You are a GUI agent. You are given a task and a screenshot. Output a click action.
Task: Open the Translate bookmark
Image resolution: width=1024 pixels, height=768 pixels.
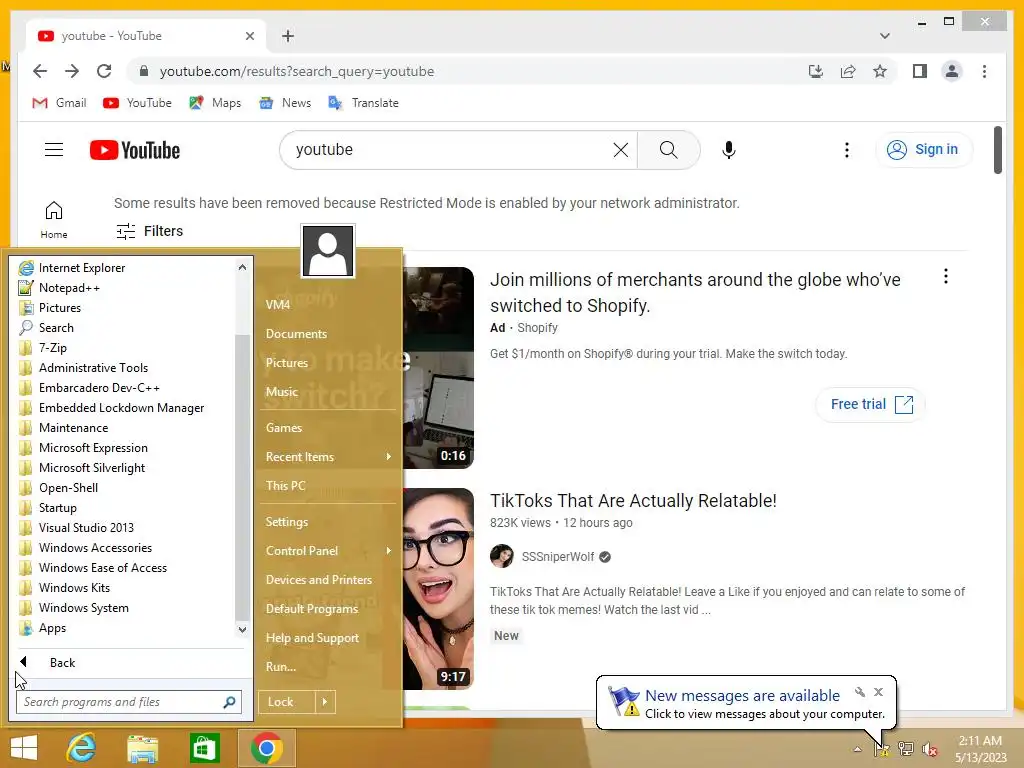(363, 103)
